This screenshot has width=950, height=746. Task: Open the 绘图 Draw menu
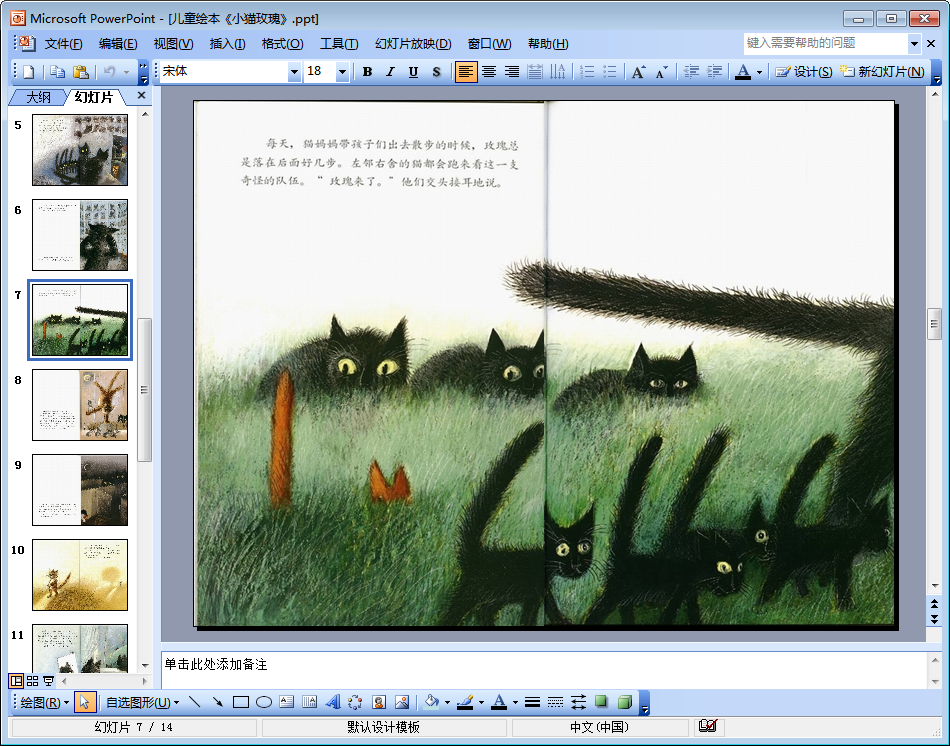pos(44,702)
